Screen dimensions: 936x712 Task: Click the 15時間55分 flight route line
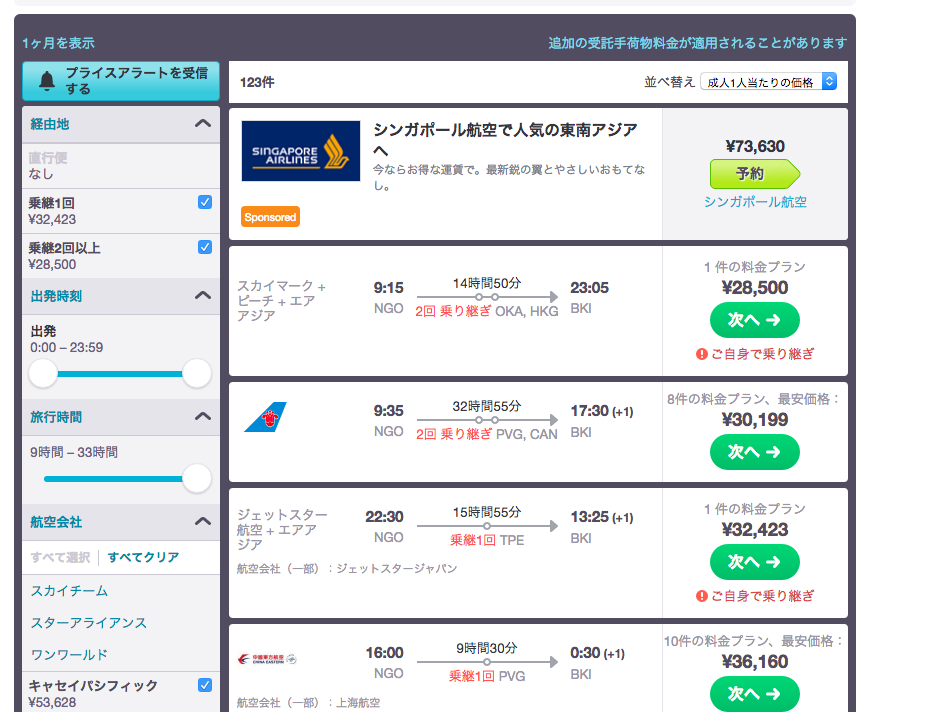tap(487, 526)
